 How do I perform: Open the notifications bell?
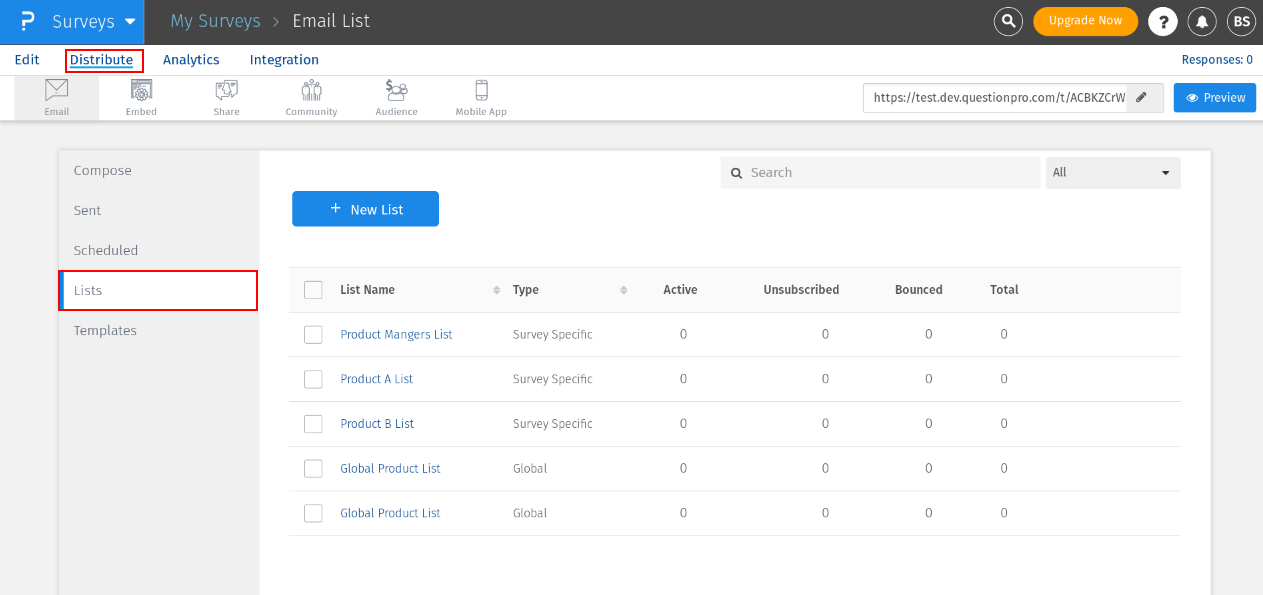tap(1202, 21)
